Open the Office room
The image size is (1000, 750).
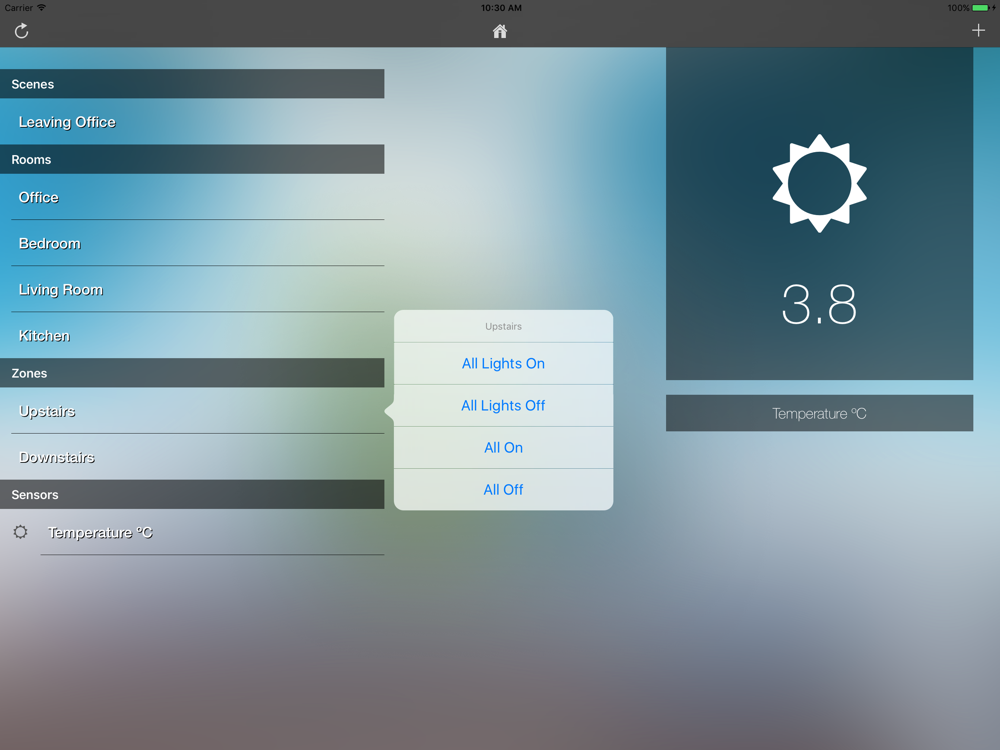[x=39, y=198]
